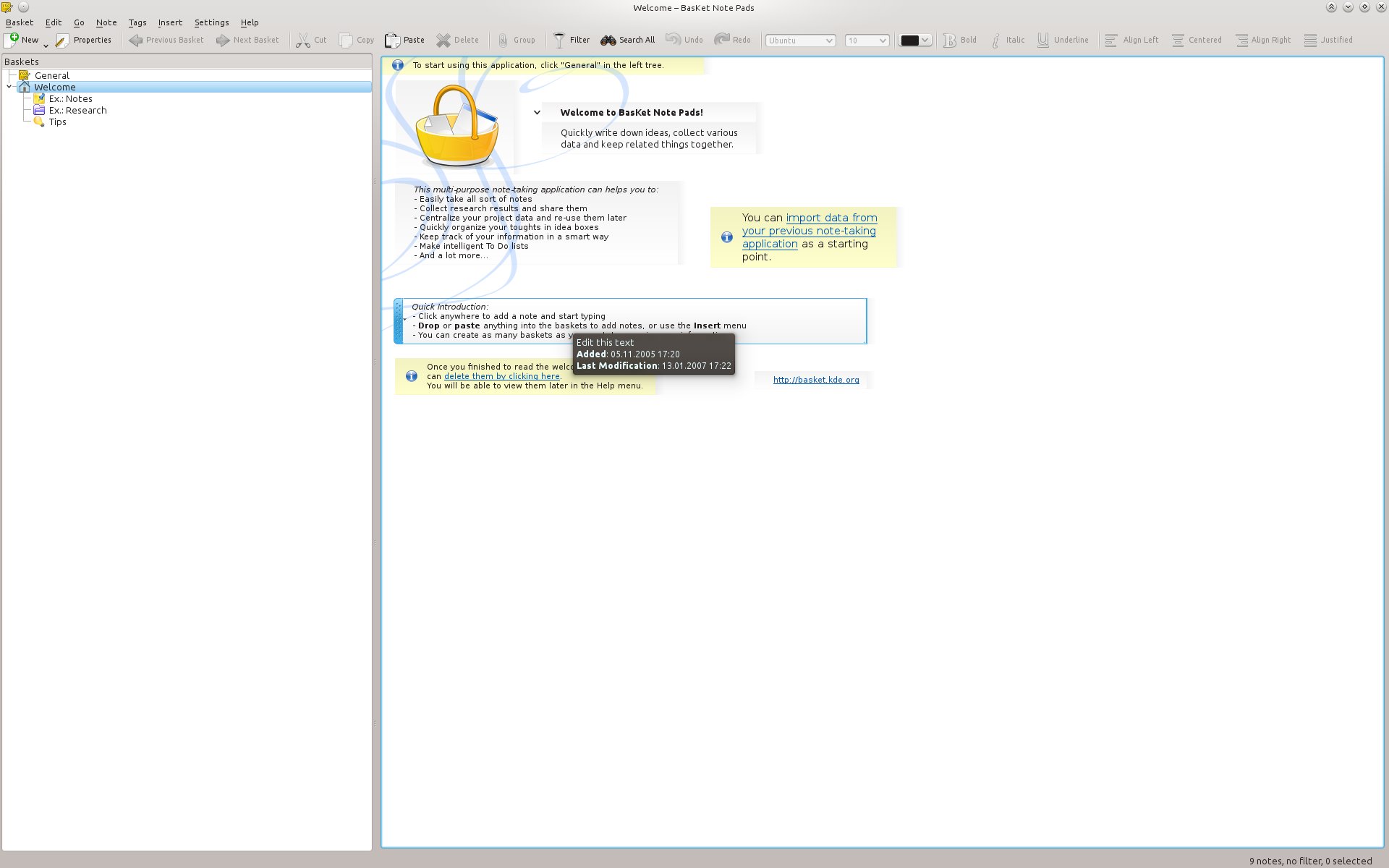Open the font size combo box
Image resolution: width=1389 pixels, height=868 pixels.
(867, 41)
